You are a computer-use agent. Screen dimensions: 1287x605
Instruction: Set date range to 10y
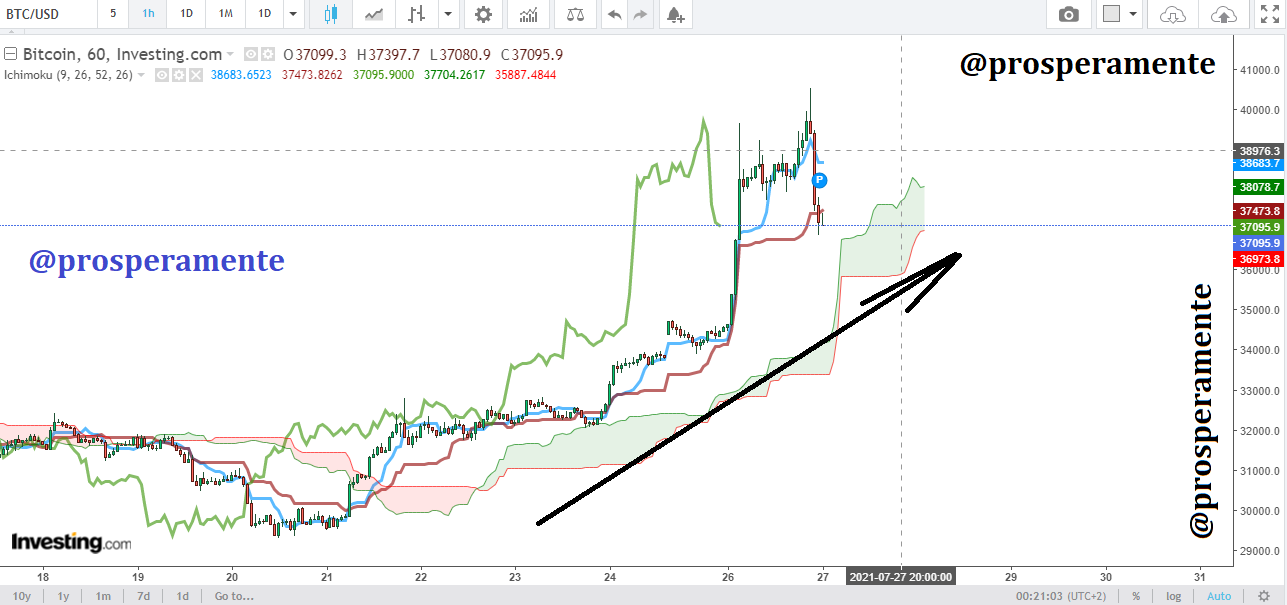(x=20, y=595)
